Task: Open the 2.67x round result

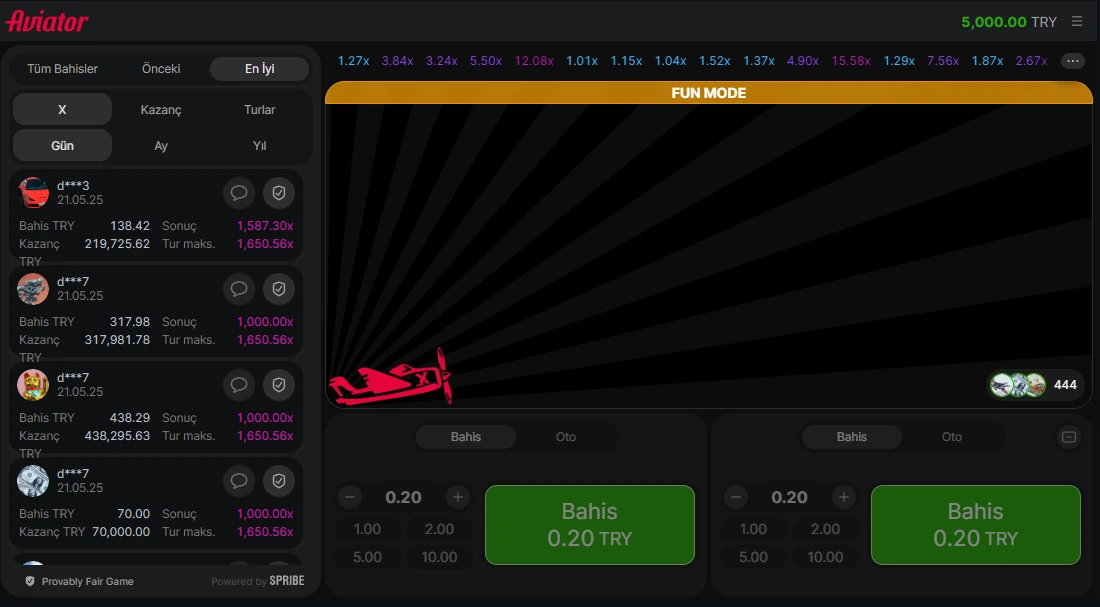Action: pos(1031,61)
